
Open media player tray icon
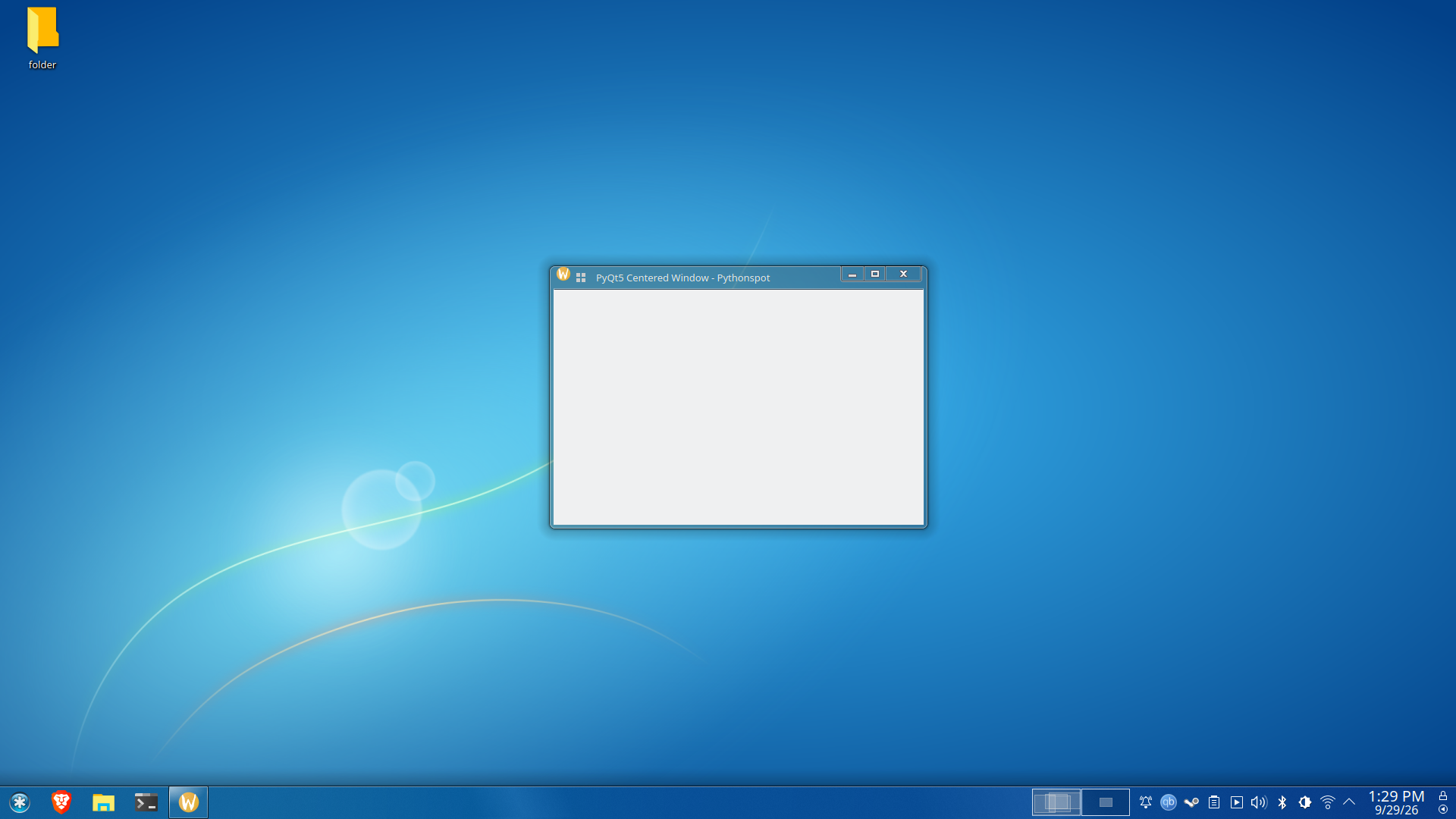(1237, 802)
